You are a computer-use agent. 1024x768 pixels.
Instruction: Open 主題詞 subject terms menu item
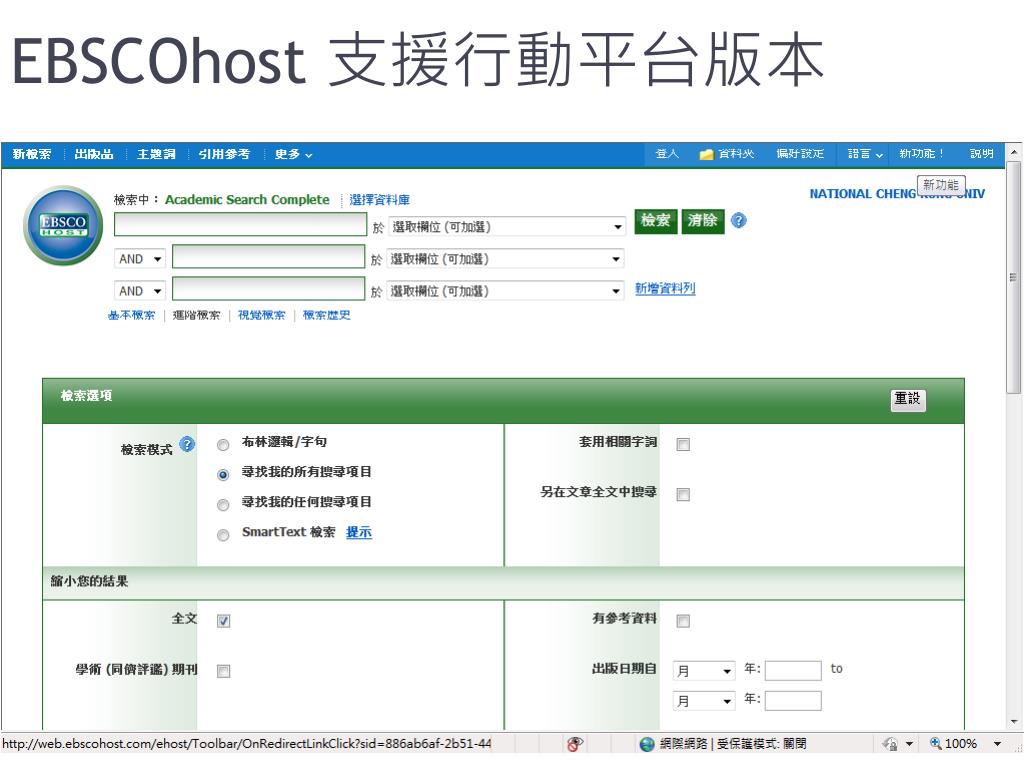pyautogui.click(x=156, y=154)
